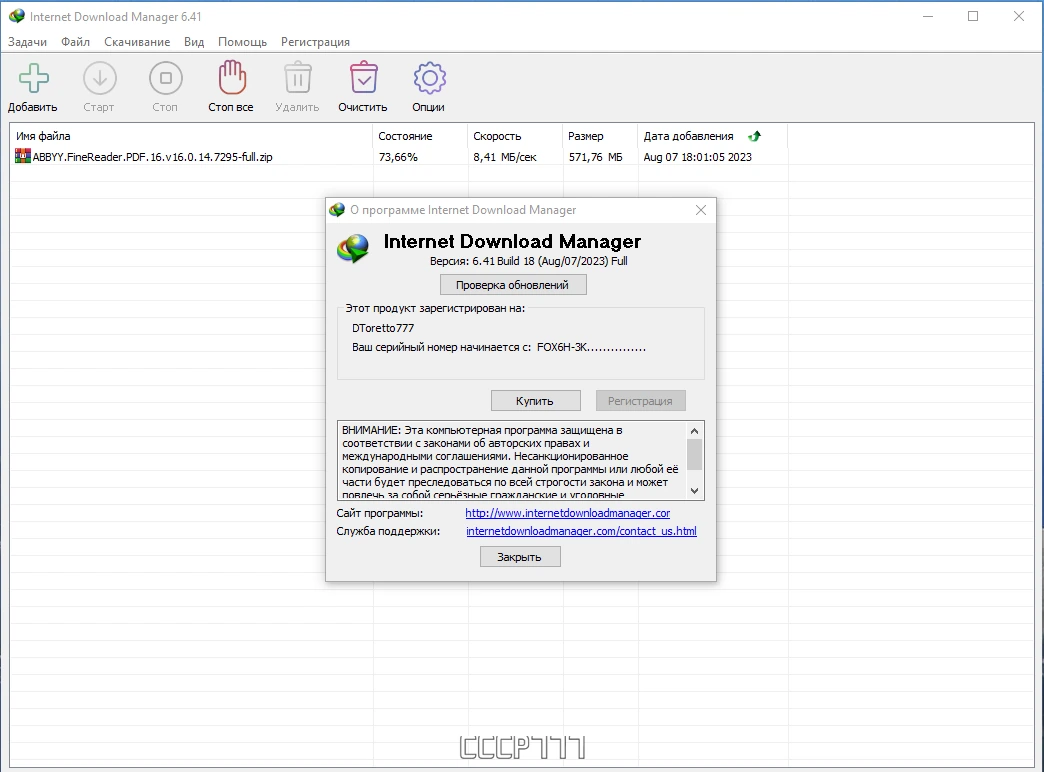Click the Проверка обновлений button
Image resolution: width=1044 pixels, height=772 pixels.
click(513, 285)
